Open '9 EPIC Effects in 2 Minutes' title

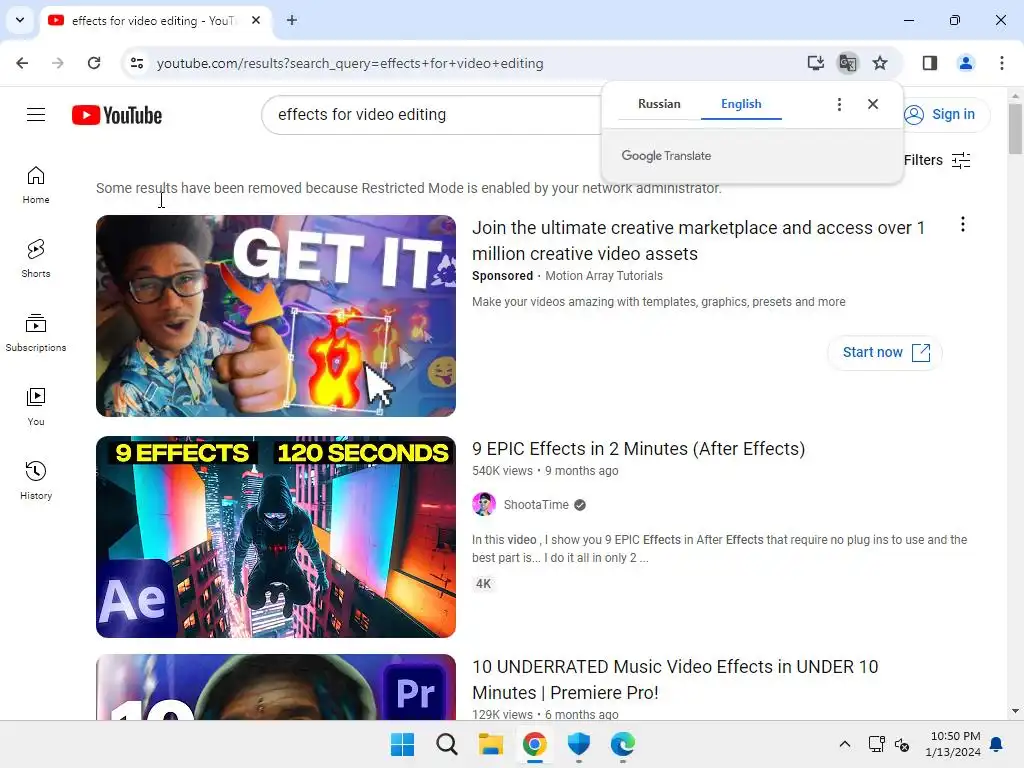[638, 449]
